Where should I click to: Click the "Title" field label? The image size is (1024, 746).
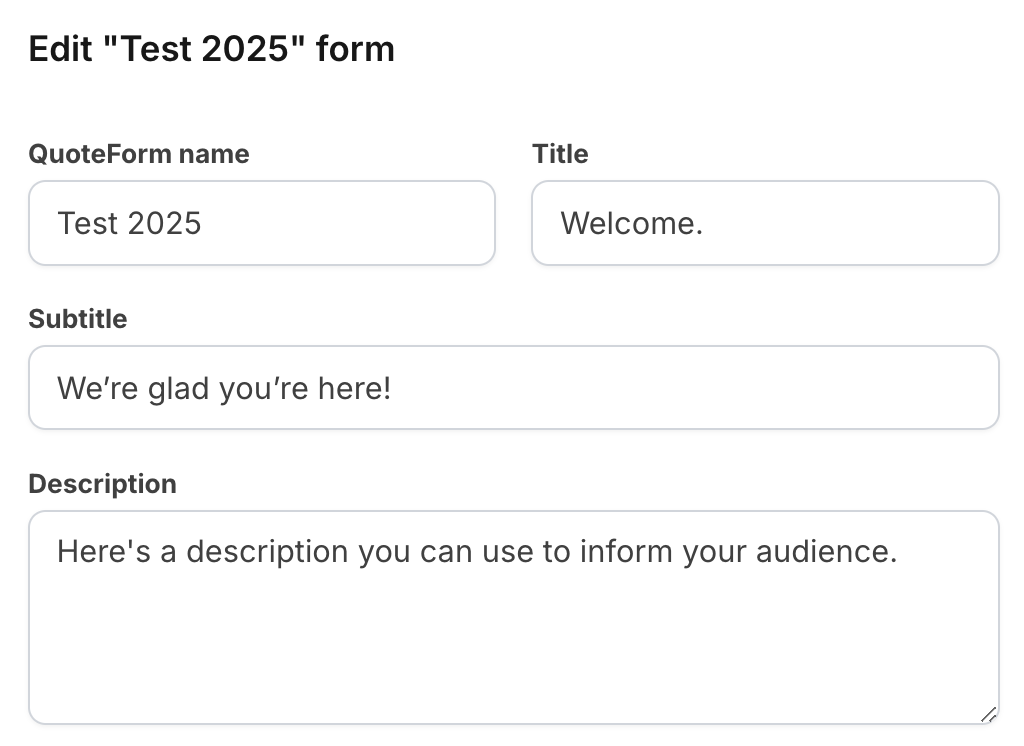point(560,154)
